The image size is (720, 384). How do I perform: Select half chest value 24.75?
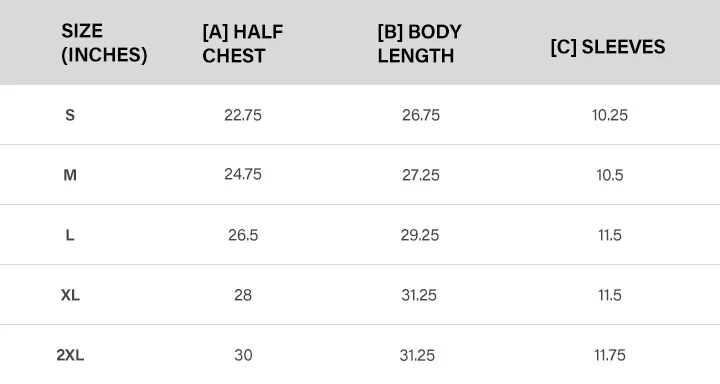click(x=243, y=174)
